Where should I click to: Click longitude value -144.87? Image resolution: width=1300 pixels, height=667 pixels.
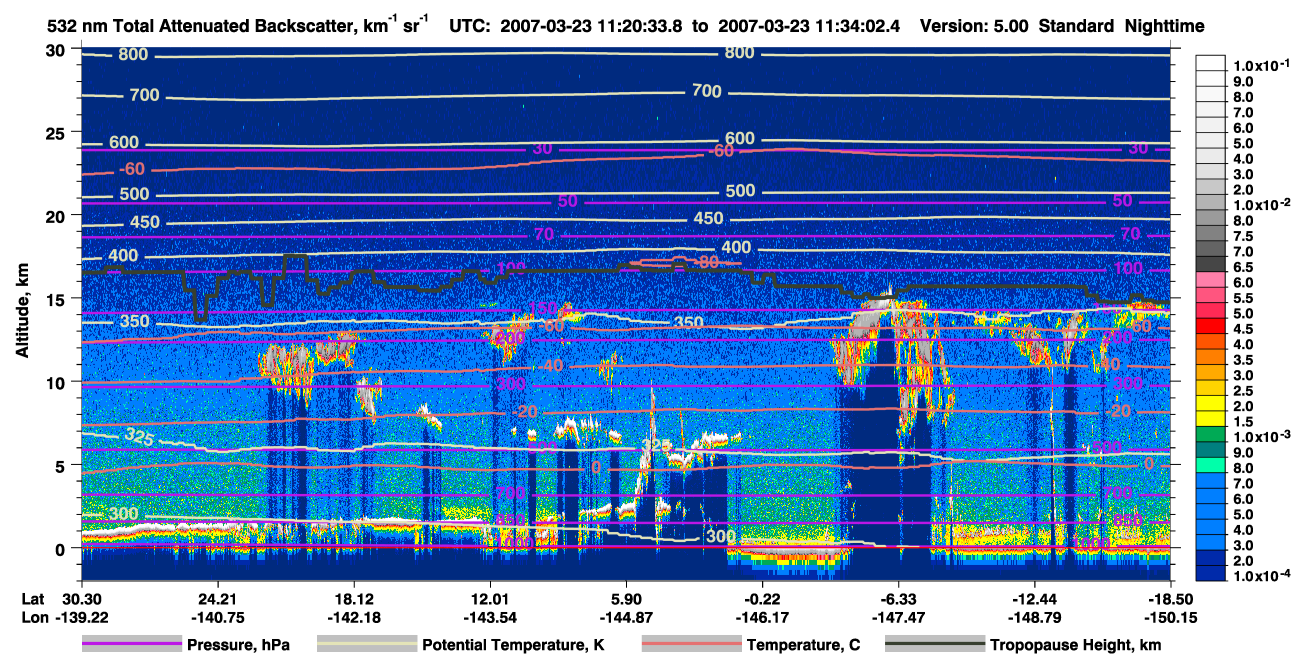tap(625, 618)
